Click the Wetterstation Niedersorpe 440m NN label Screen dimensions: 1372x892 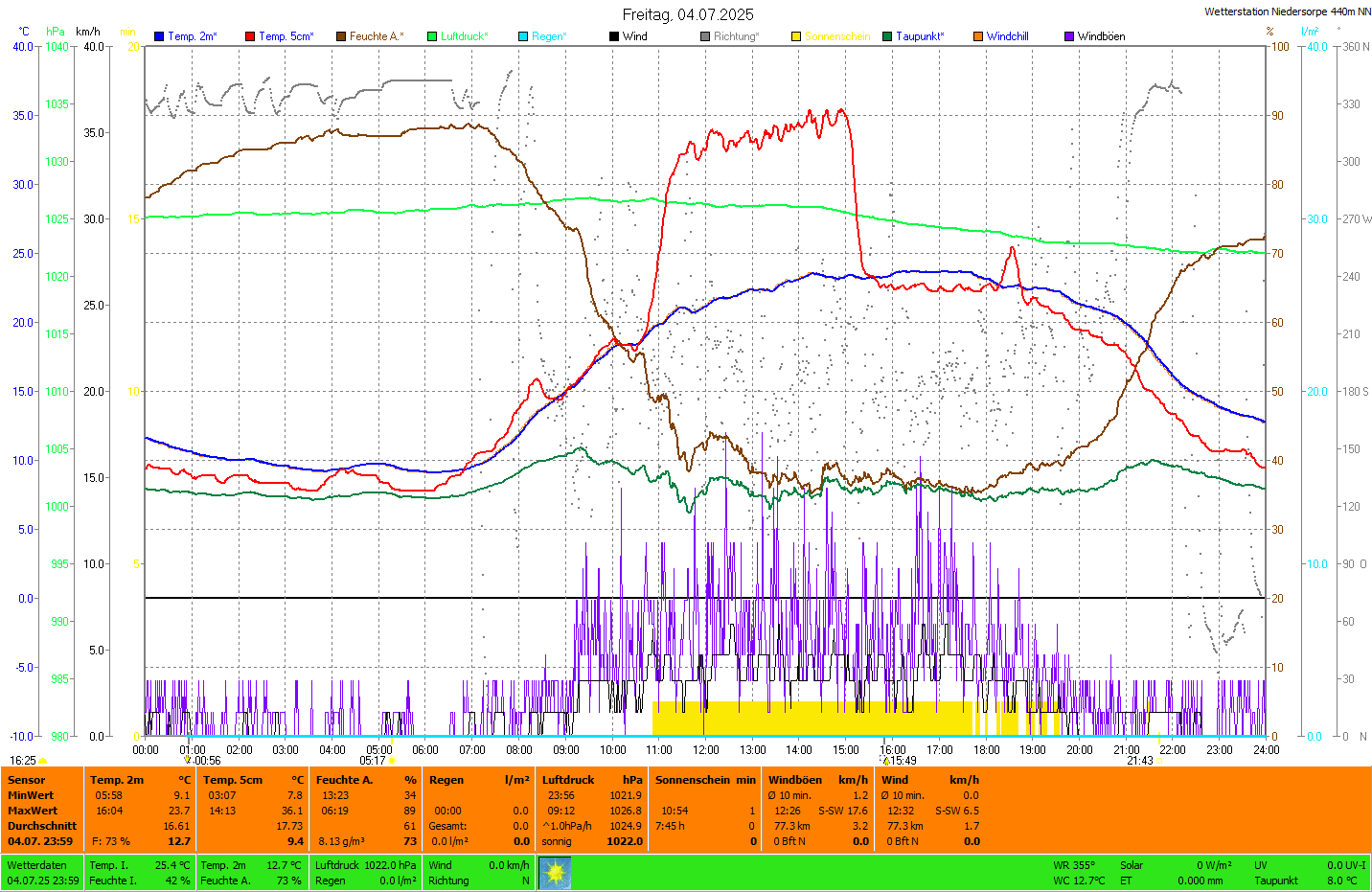pos(1287,11)
